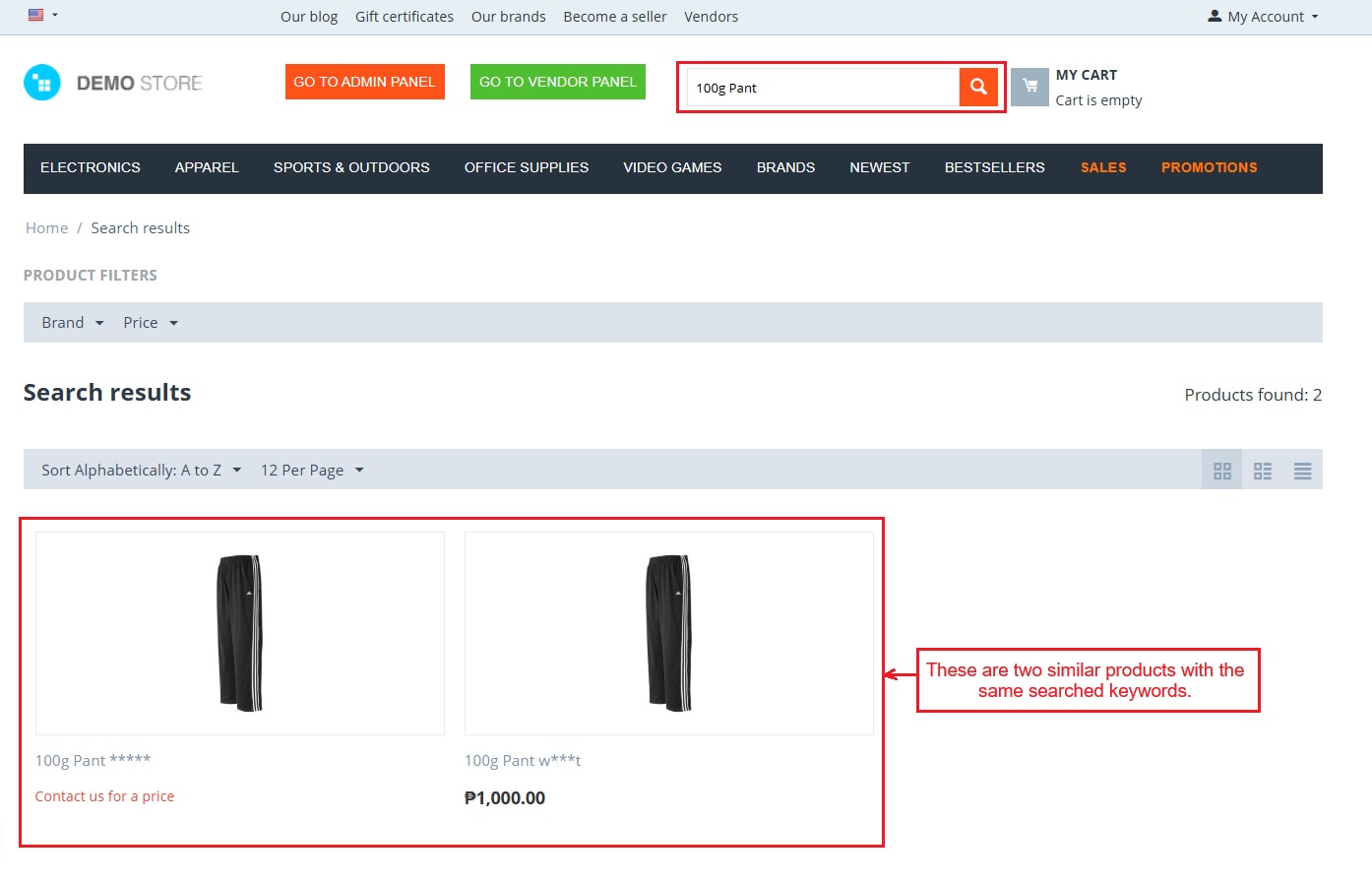Switch to compact list view

[x=1302, y=471]
